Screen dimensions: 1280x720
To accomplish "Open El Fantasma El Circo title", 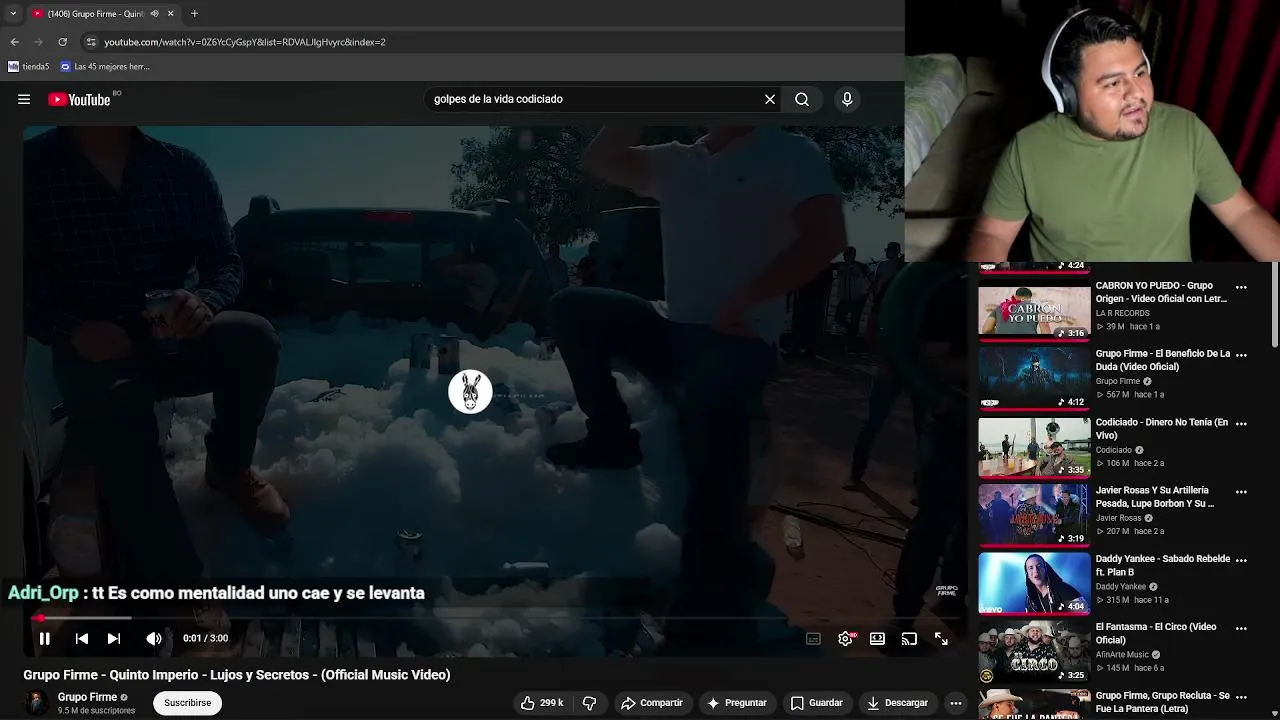I will pos(1156,633).
